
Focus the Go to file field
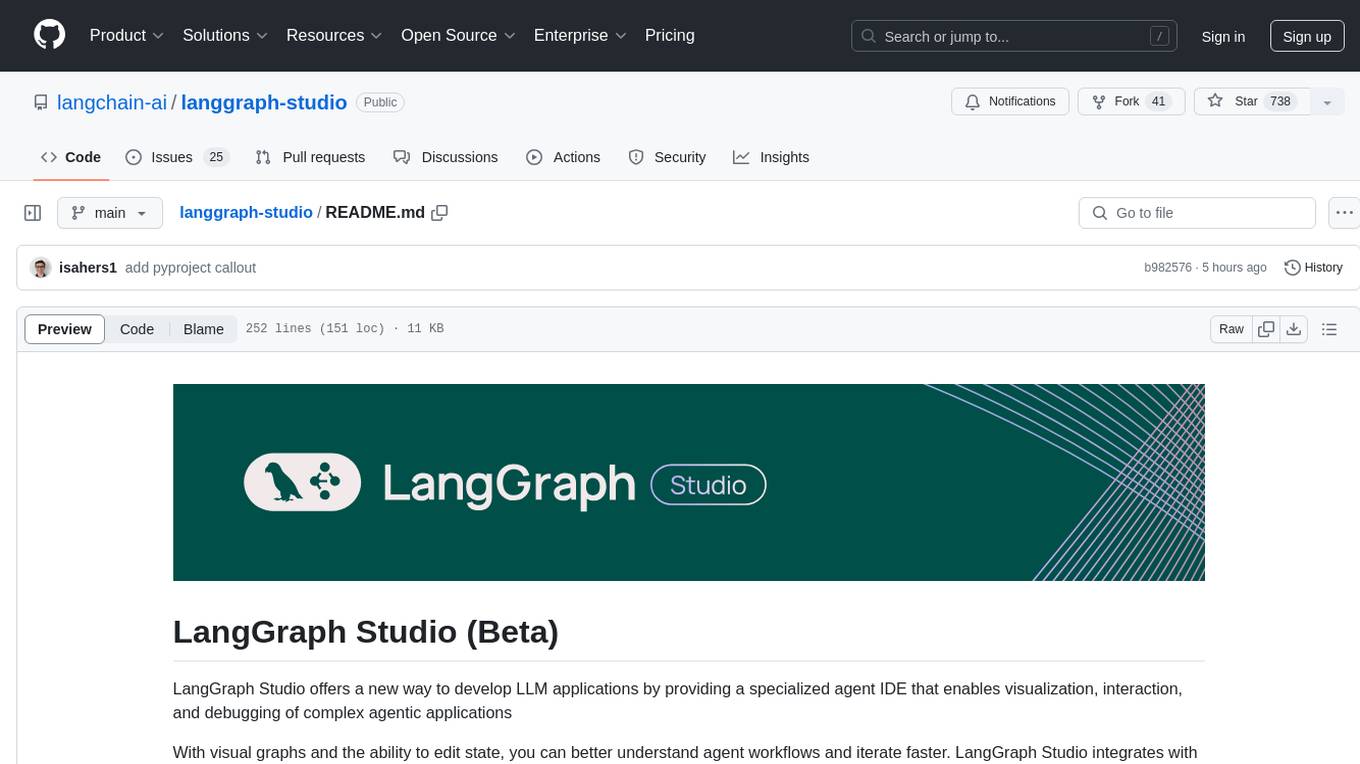click(x=1197, y=213)
